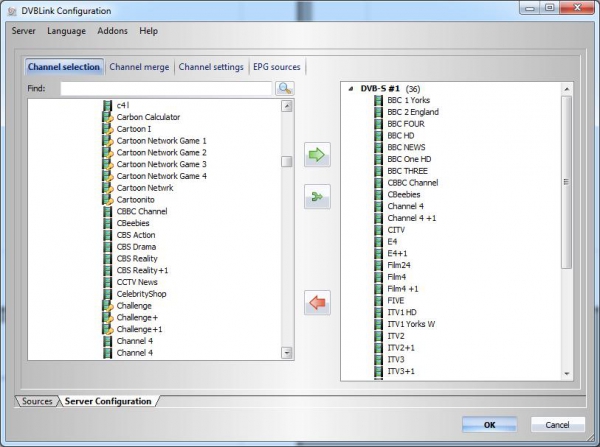
Task: Click the film icon beside FIVE
Action: pyautogui.click(x=378, y=300)
